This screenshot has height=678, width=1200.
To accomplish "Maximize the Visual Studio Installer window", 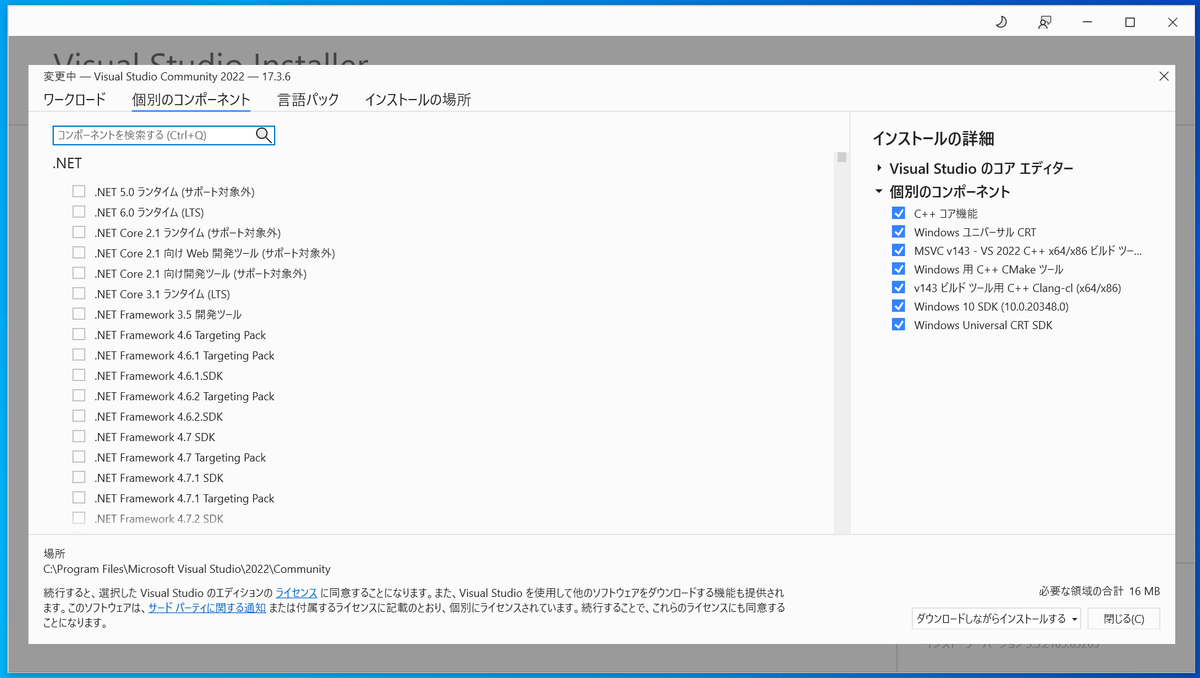I will click(1130, 22).
